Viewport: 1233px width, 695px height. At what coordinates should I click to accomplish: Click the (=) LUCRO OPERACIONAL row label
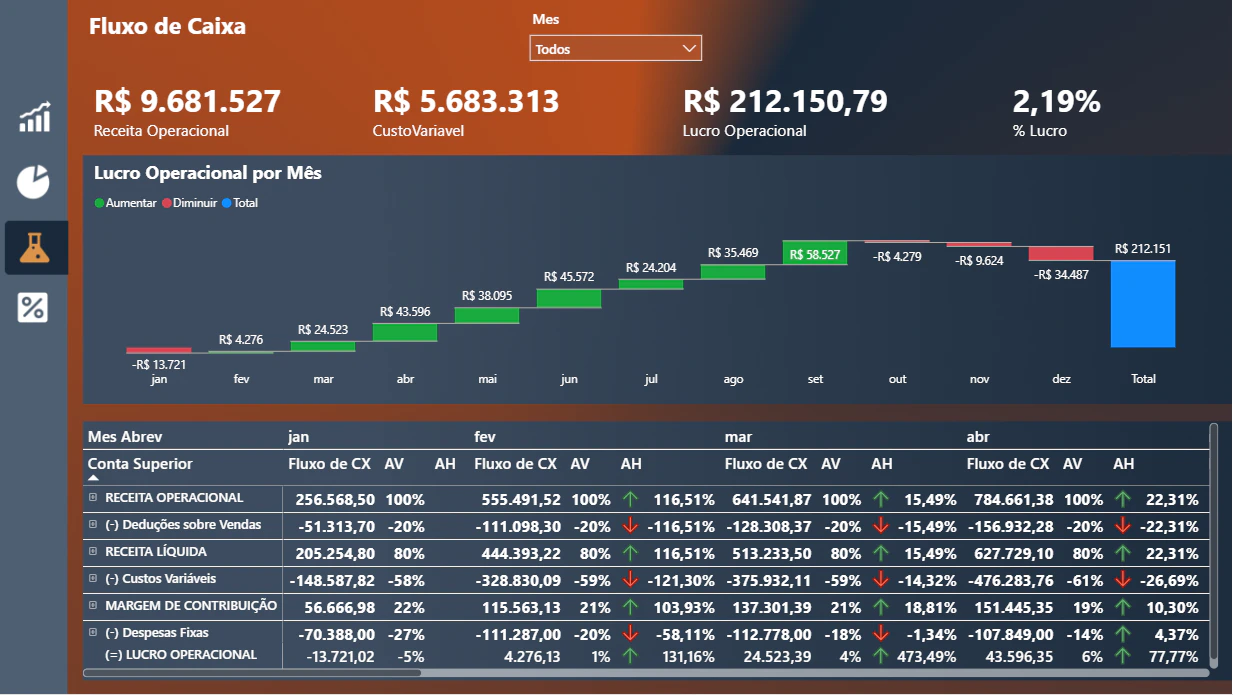(181, 655)
